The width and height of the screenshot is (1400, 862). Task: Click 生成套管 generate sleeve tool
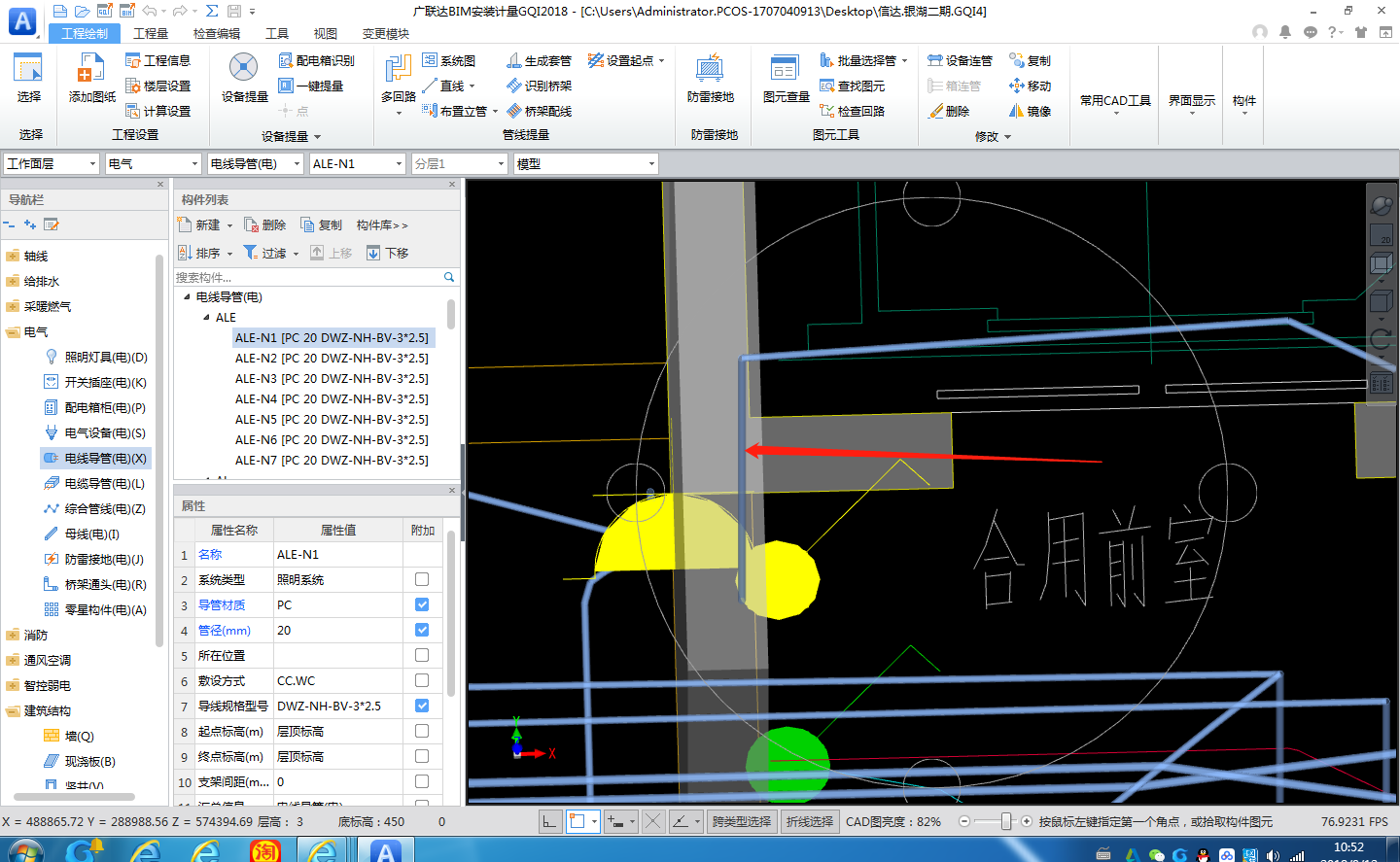tap(539, 60)
